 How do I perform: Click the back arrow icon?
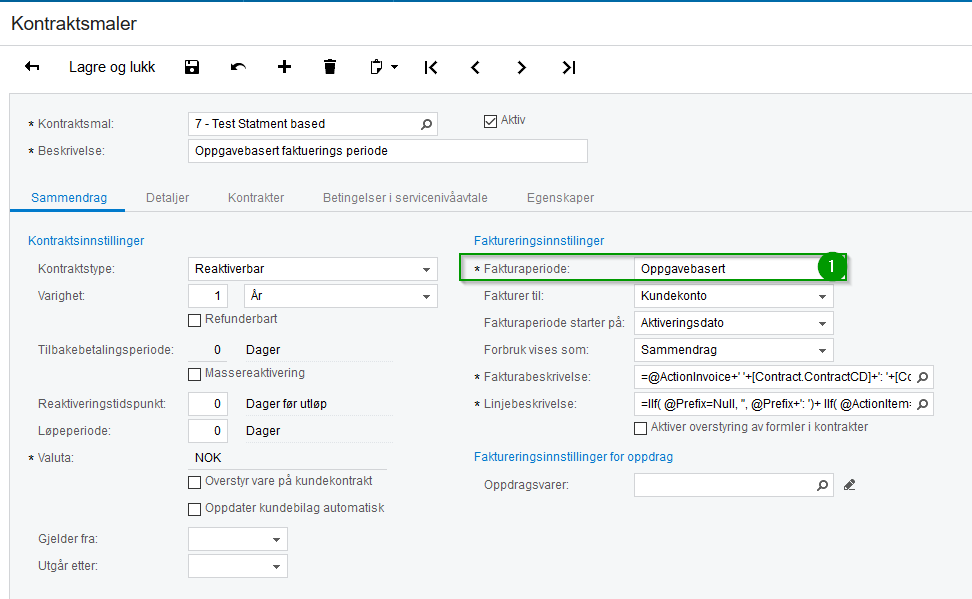[32, 67]
